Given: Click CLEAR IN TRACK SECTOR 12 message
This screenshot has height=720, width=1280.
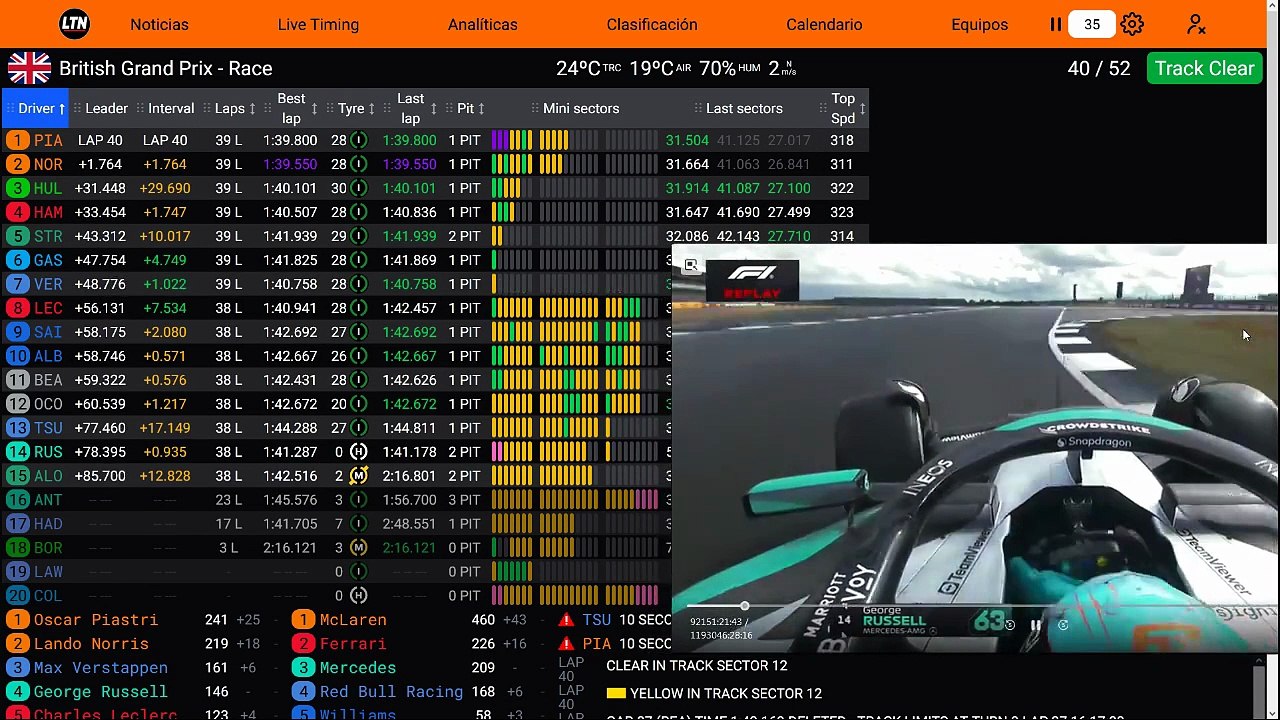Looking at the screenshot, I should click(696, 666).
